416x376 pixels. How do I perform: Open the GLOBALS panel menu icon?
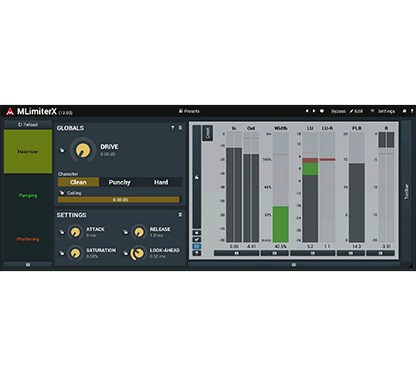click(x=180, y=128)
